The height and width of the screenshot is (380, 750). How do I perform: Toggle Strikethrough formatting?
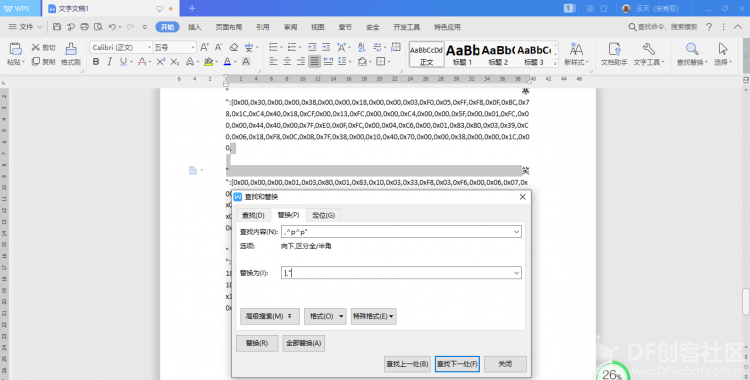click(142, 62)
